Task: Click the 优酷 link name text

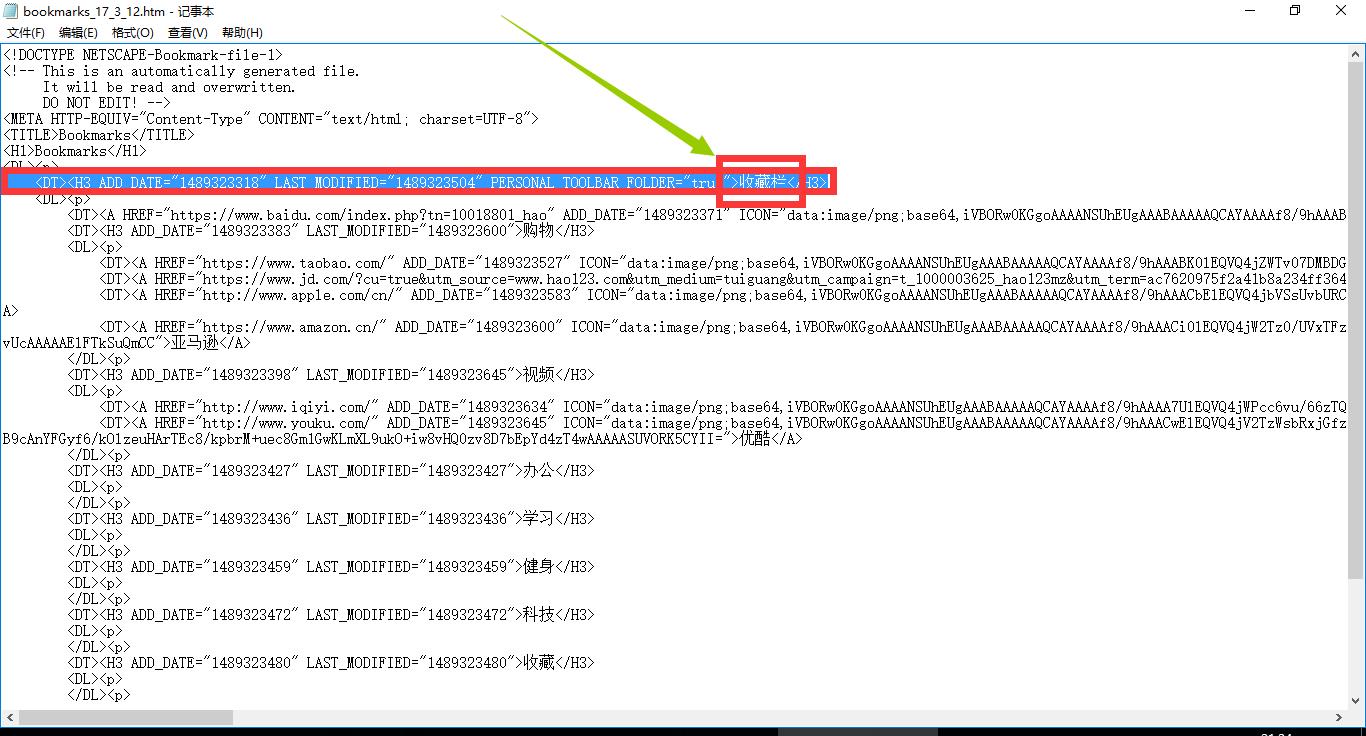Action: tap(755, 439)
